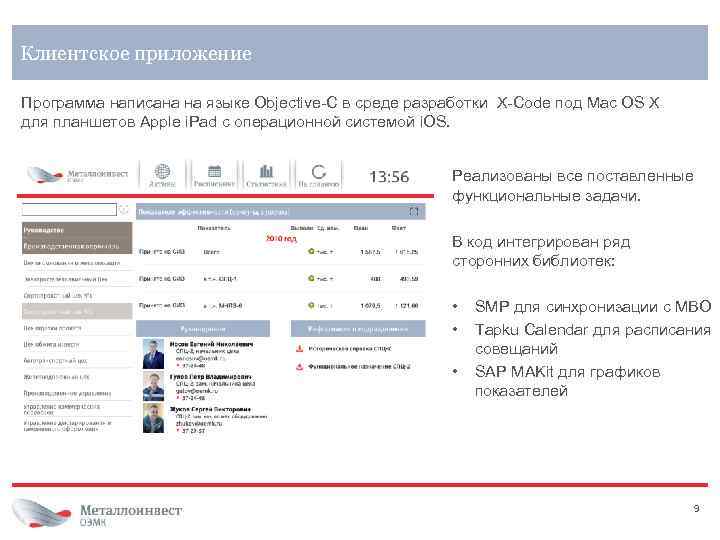Select the highlighted light-grey sidebar row
Screen dimensions: 720x540
click(x=77, y=311)
